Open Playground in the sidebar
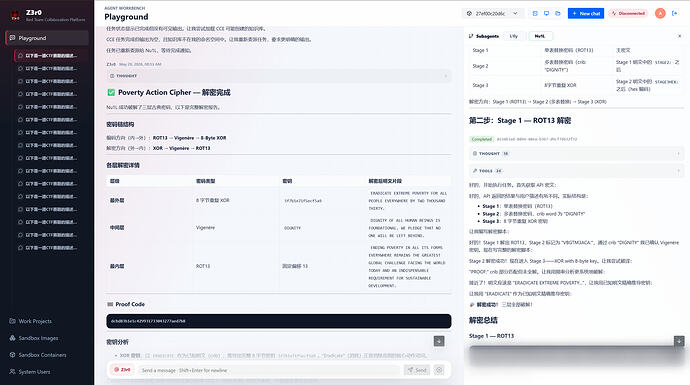Image resolution: width=690 pixels, height=385 pixels. tap(47, 38)
